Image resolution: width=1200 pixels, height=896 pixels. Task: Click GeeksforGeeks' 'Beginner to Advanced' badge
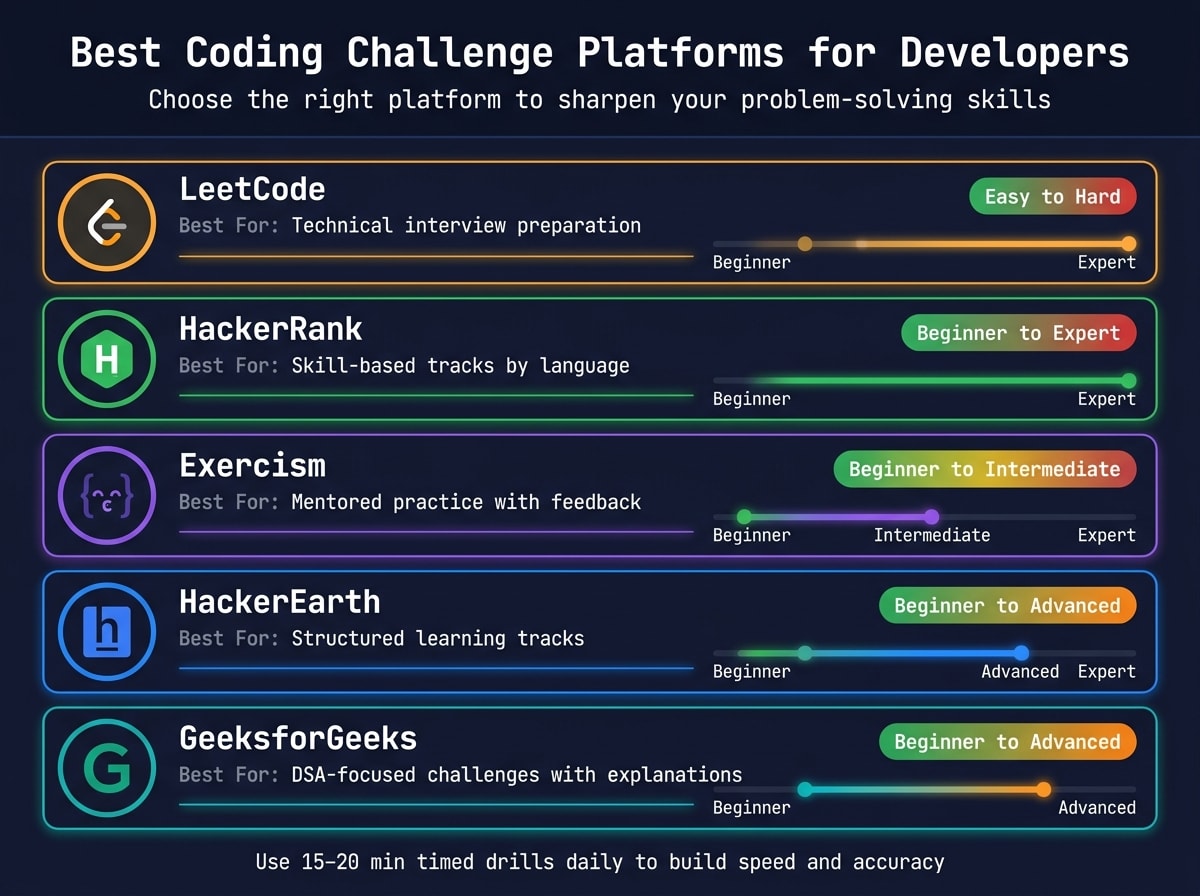point(1008,742)
